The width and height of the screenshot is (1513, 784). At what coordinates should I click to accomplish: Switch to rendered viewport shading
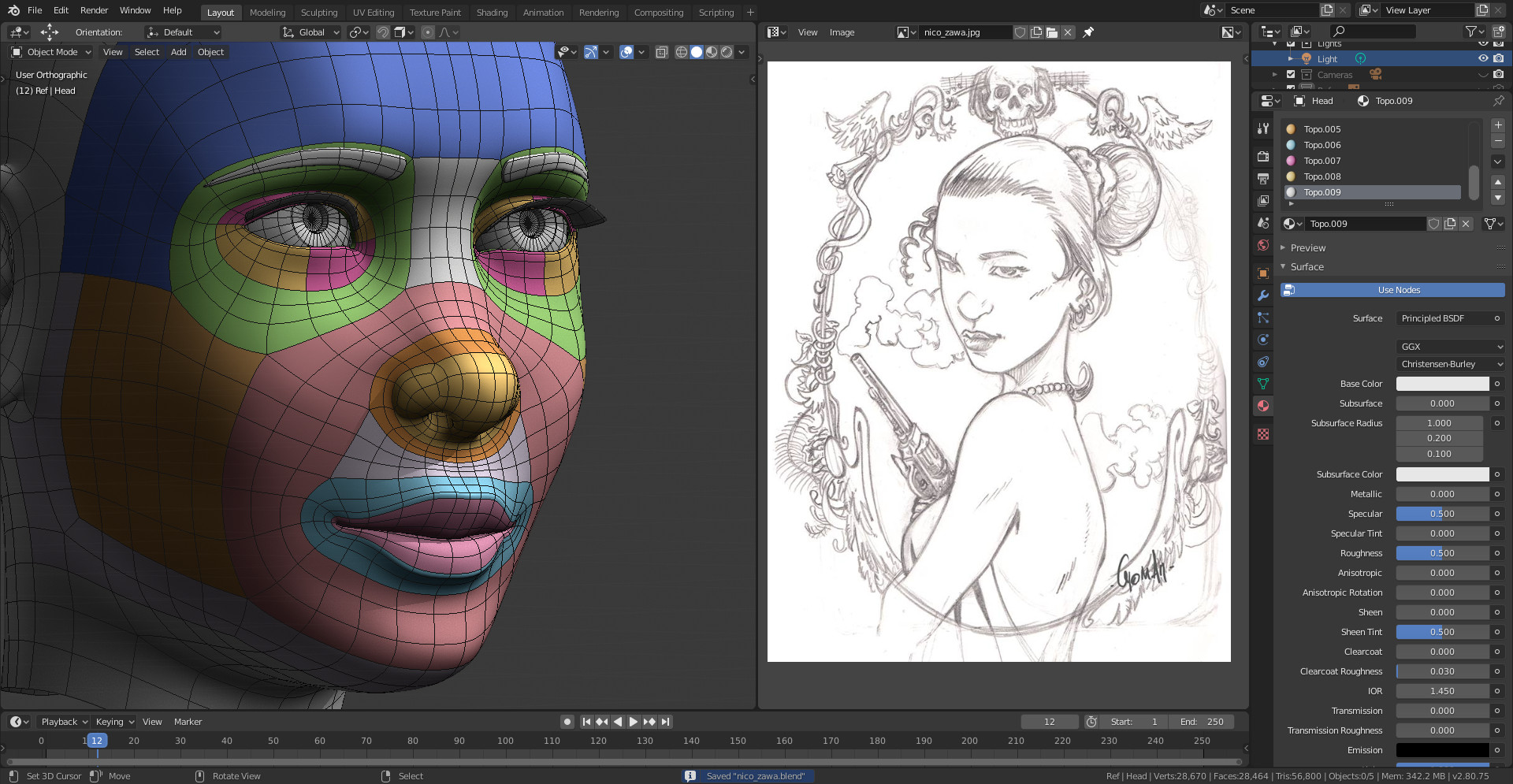point(727,52)
